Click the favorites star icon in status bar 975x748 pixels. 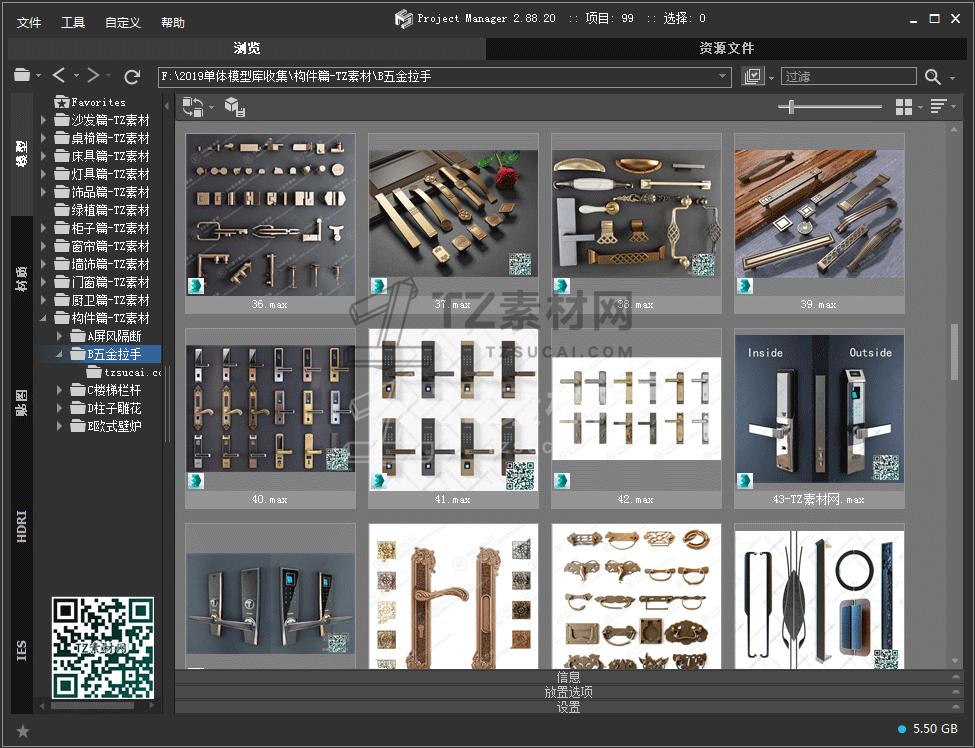tap(23, 731)
